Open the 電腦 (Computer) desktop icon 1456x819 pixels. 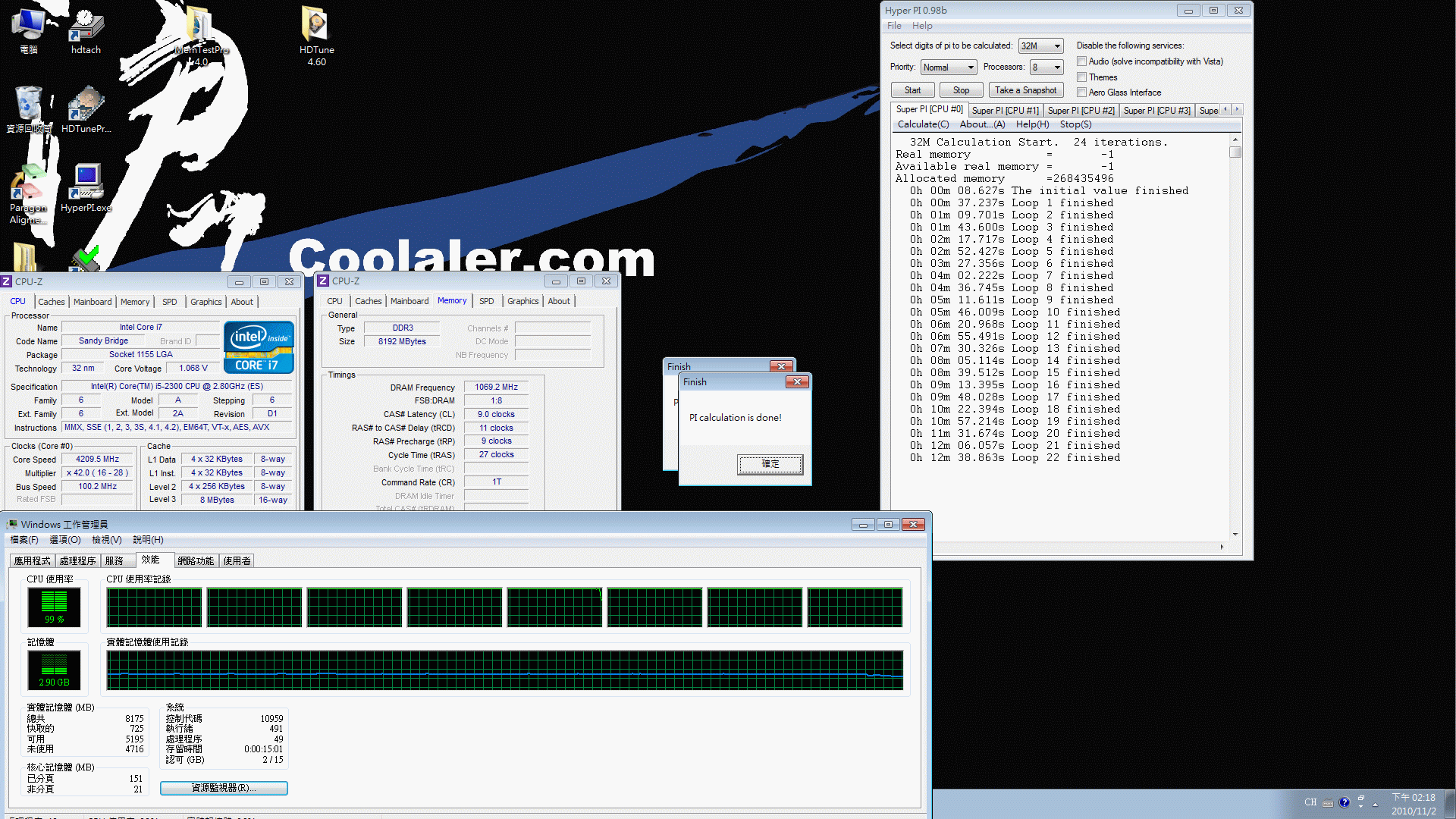[x=29, y=30]
